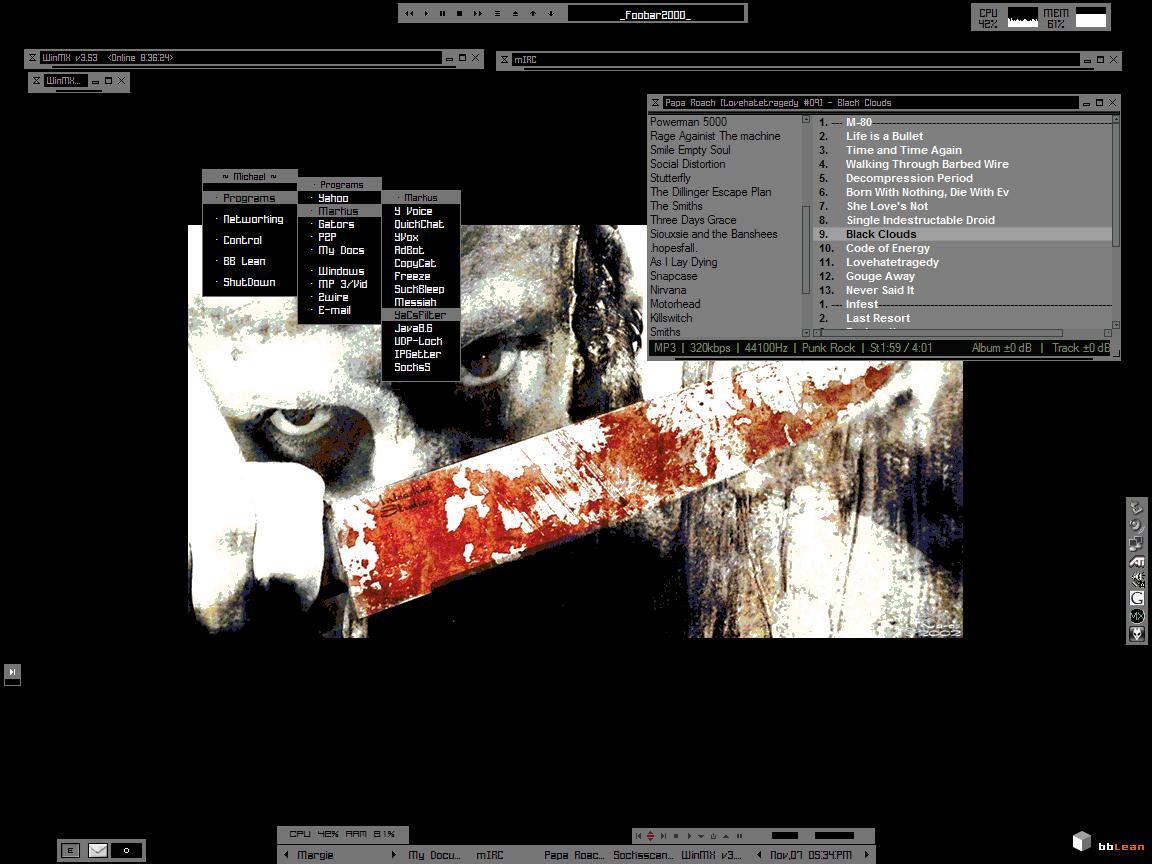Select track 'Black Clouds' in playlist

coord(964,234)
